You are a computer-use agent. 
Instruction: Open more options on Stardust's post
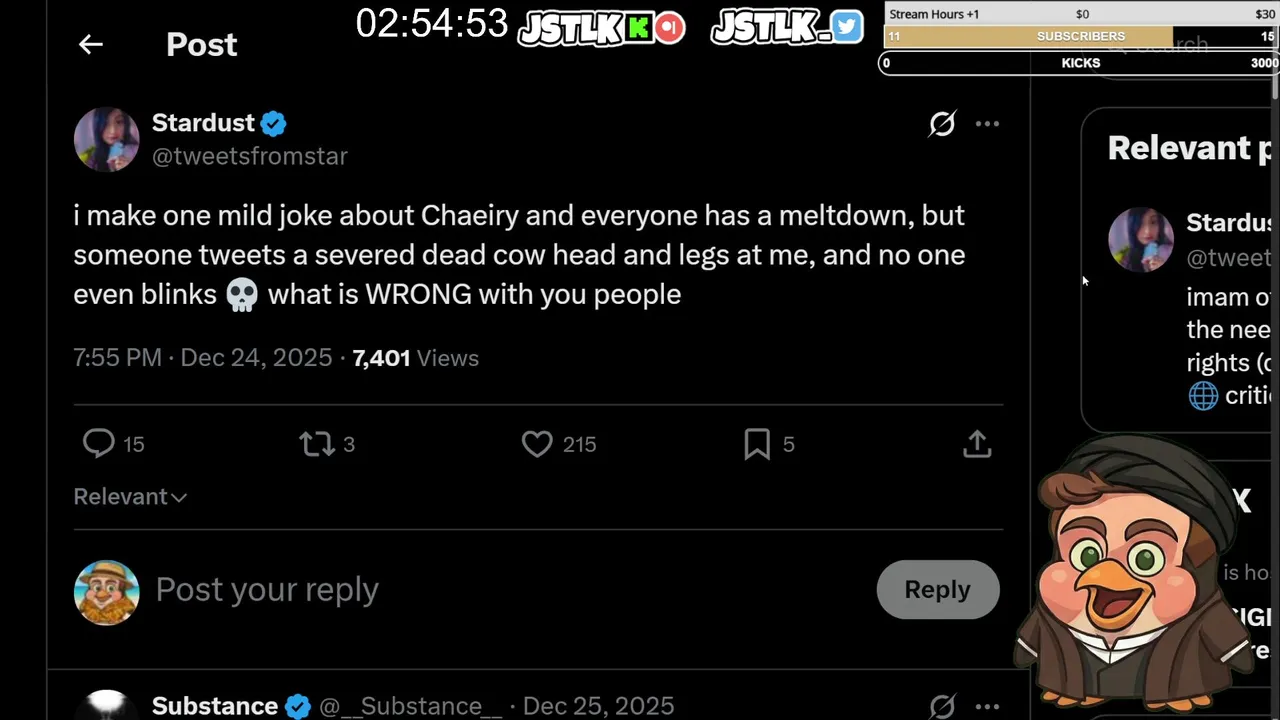tap(987, 124)
